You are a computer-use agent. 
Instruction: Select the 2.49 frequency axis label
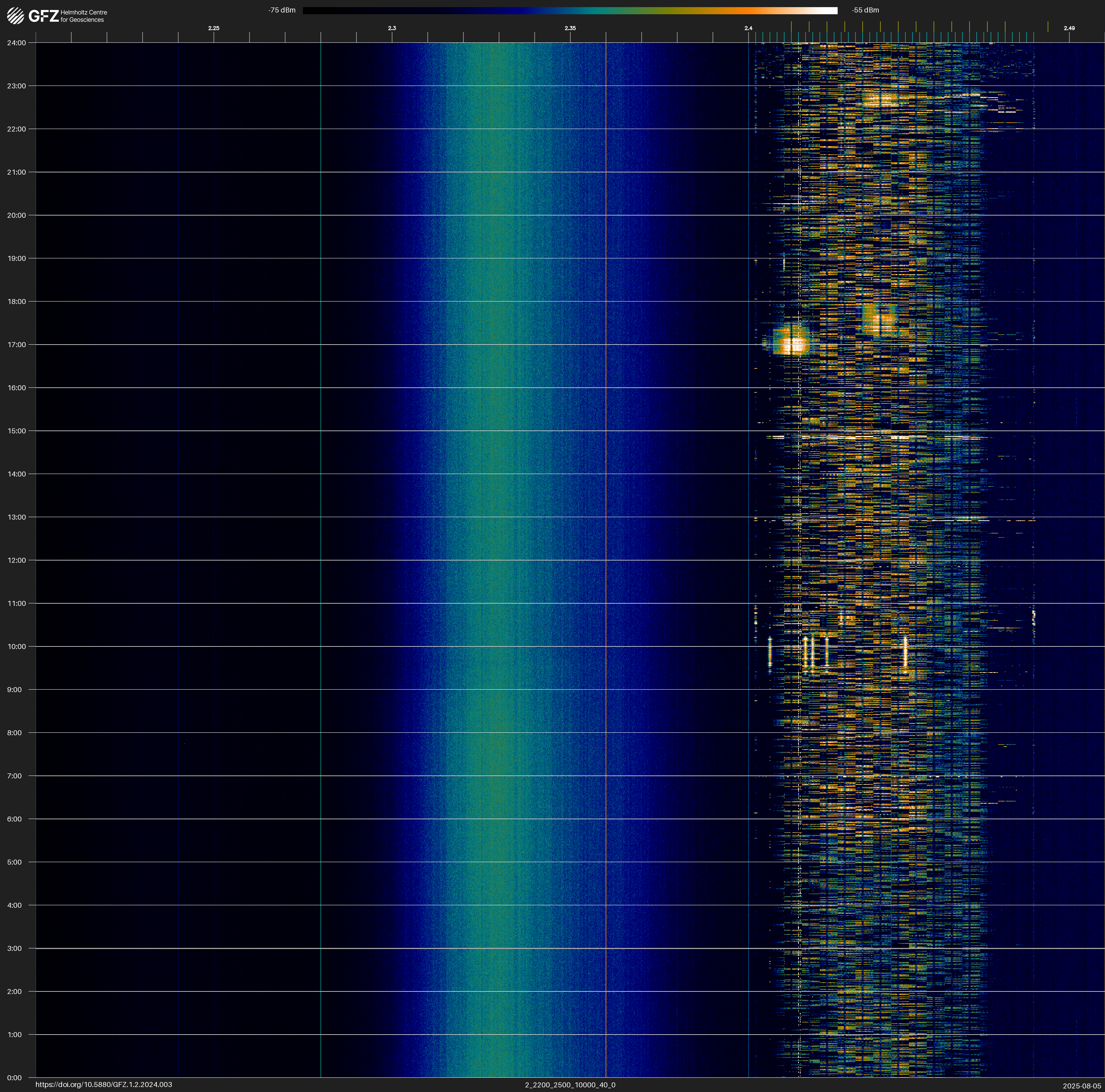1068,28
